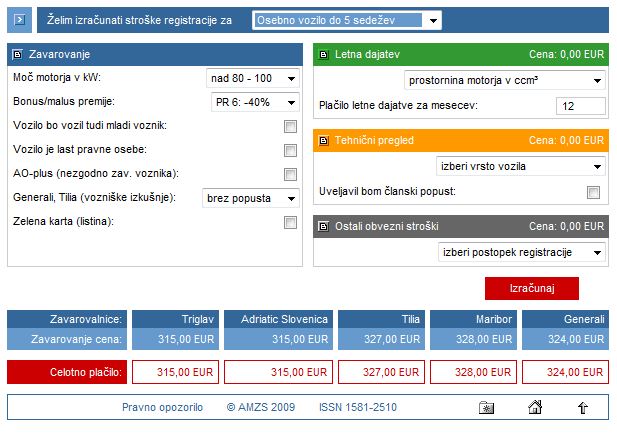Click Tilia insurance price 327,00 EUR
The width and height of the screenshot is (617, 433).
click(381, 339)
